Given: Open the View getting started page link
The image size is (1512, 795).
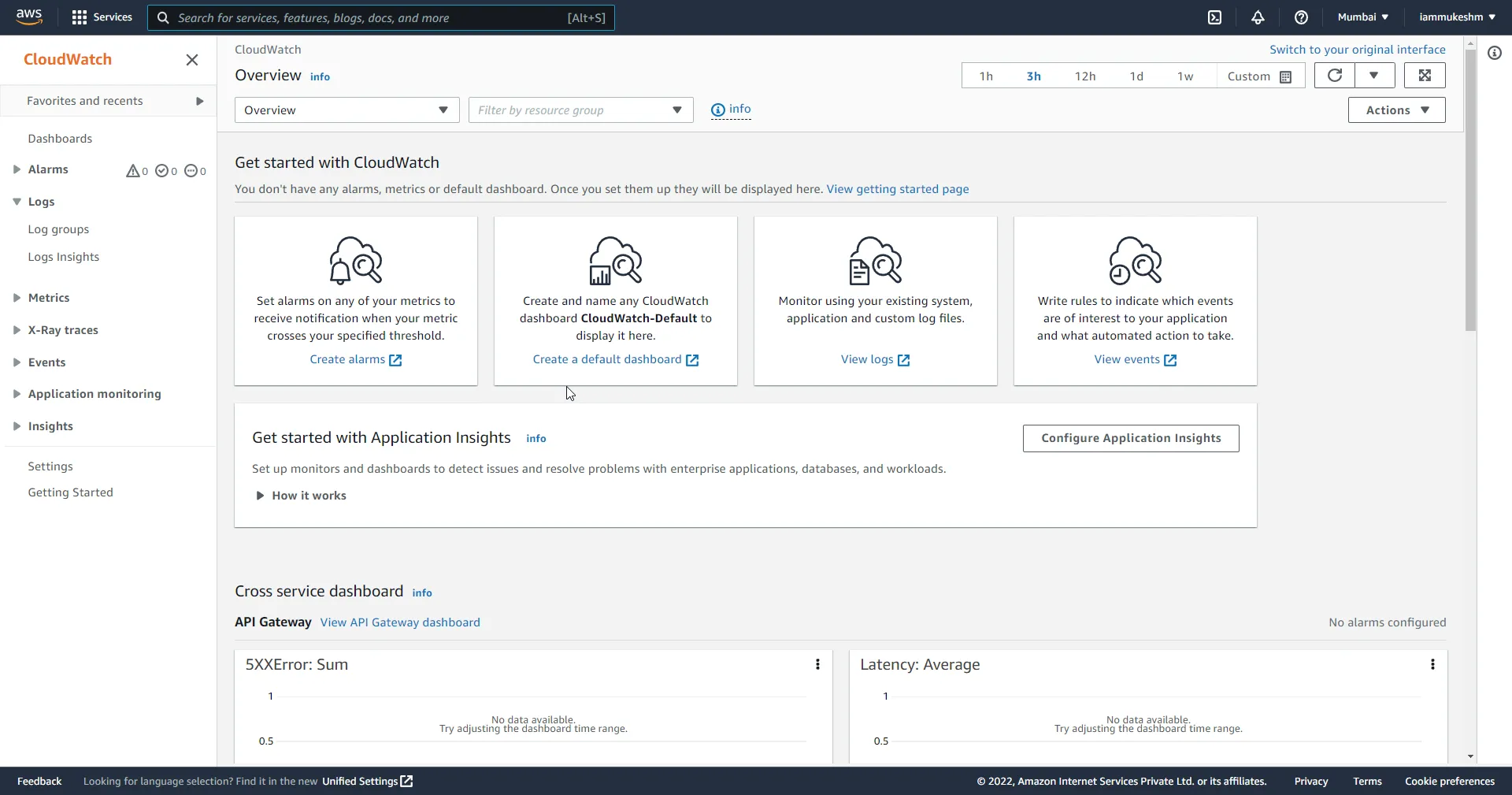Looking at the screenshot, I should (x=899, y=189).
